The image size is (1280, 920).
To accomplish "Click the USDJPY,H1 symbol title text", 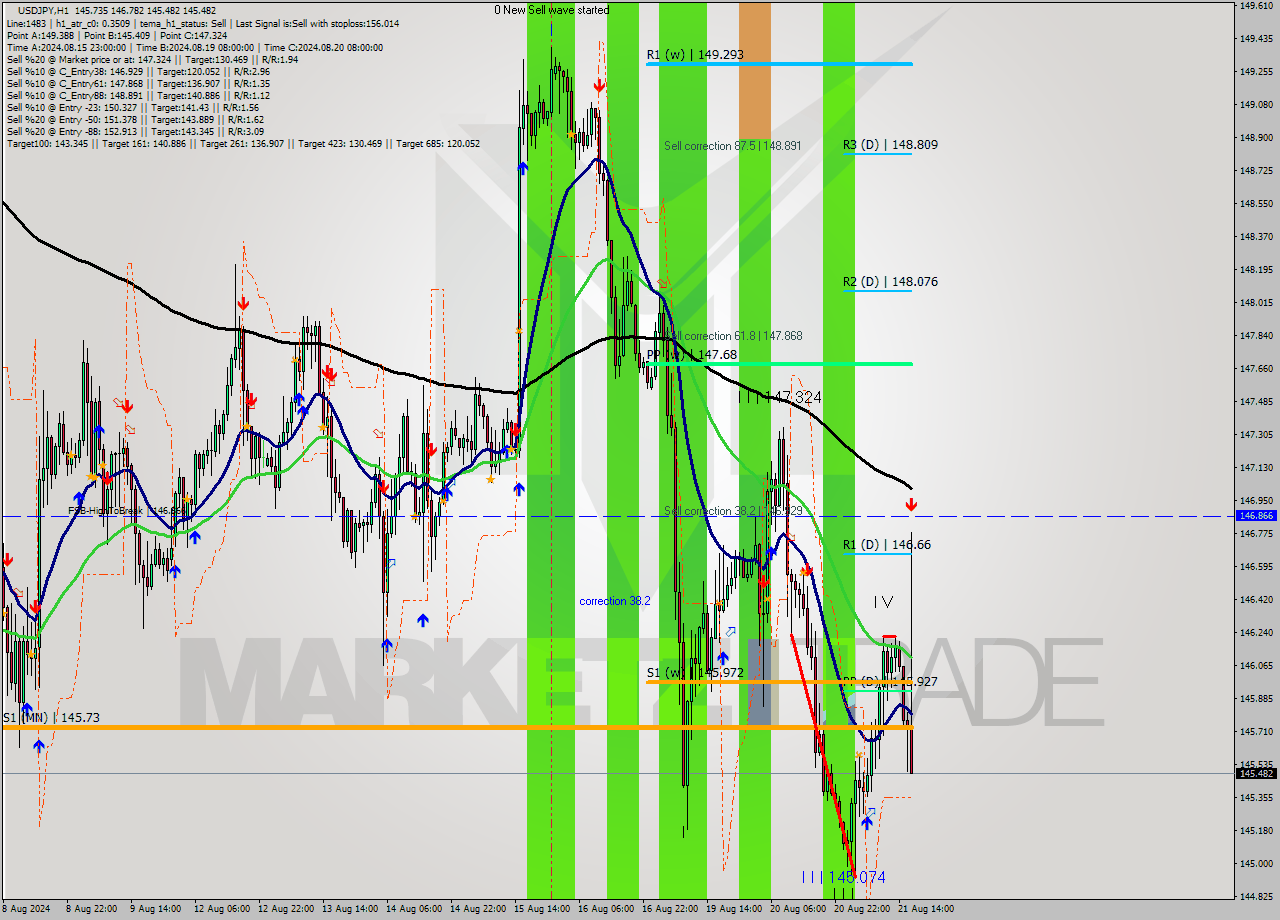I will click(43, 10).
